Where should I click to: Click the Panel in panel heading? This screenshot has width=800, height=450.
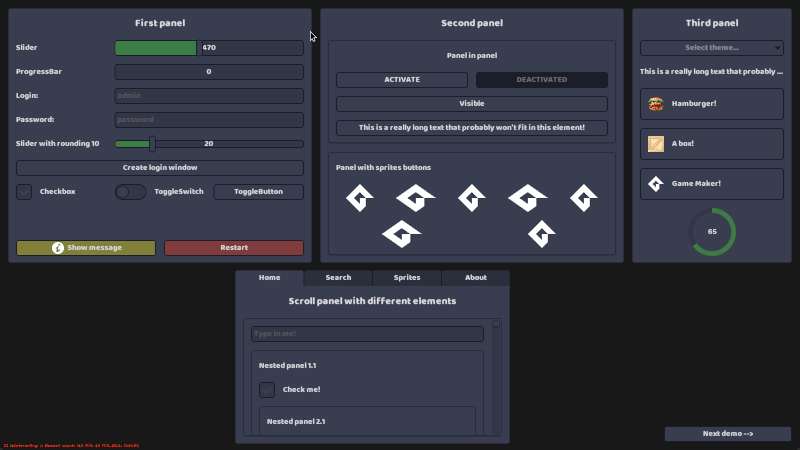[471, 56]
